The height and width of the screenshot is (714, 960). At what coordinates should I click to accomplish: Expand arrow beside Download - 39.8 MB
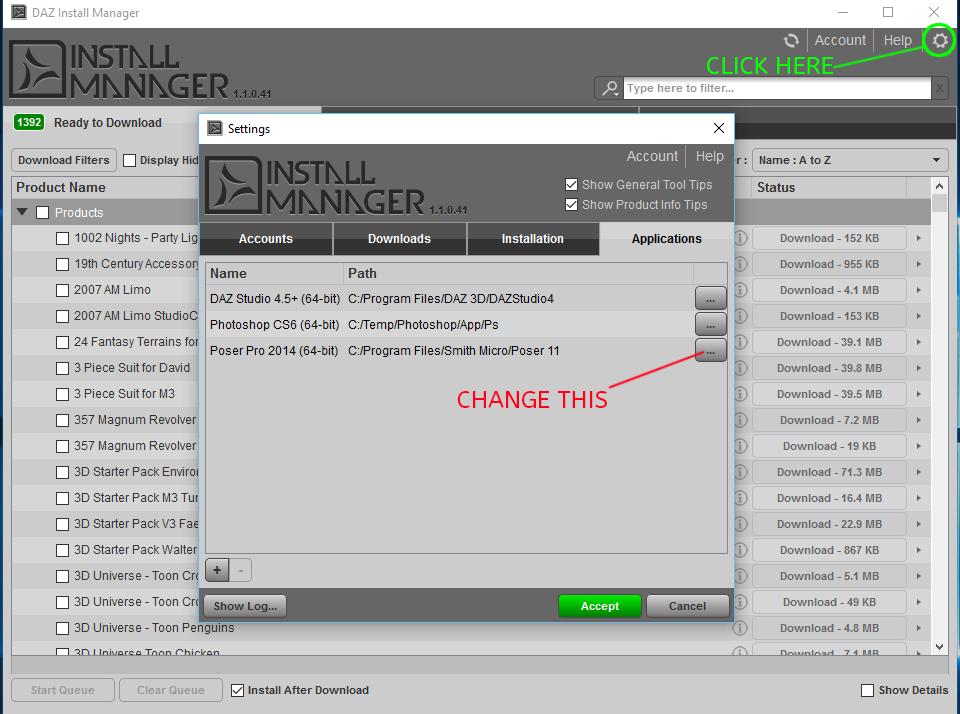pos(918,368)
